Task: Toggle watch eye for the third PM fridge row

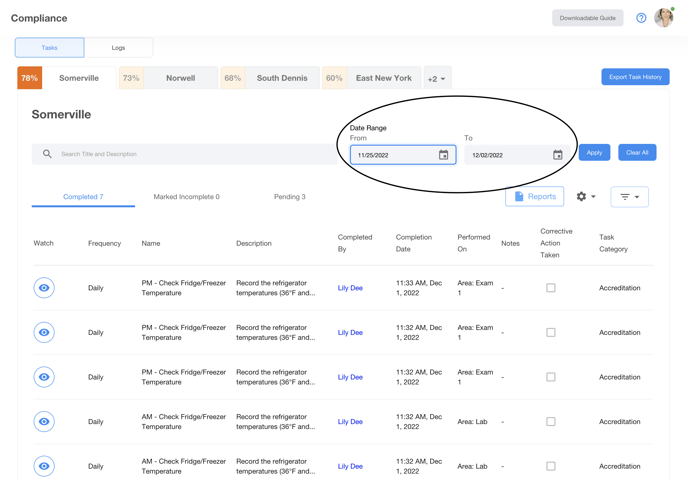Action: (x=44, y=377)
